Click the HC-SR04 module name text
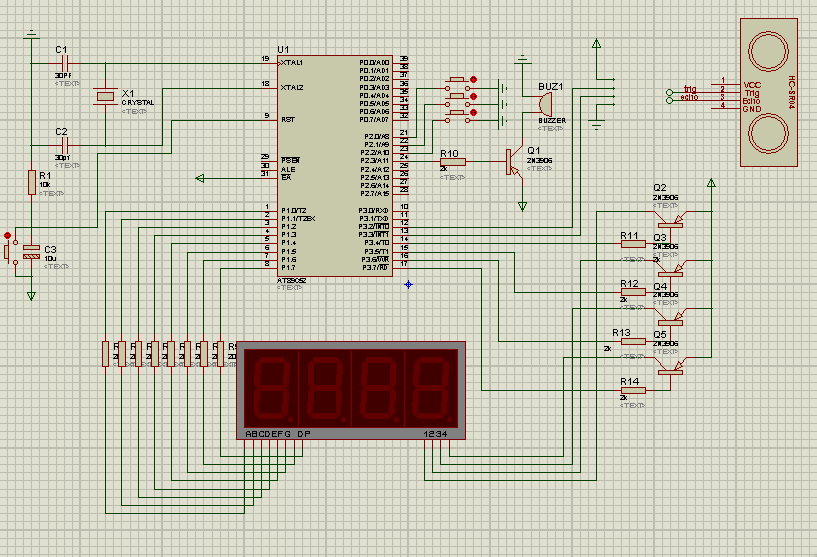This screenshot has width=817, height=557. pos(791,92)
